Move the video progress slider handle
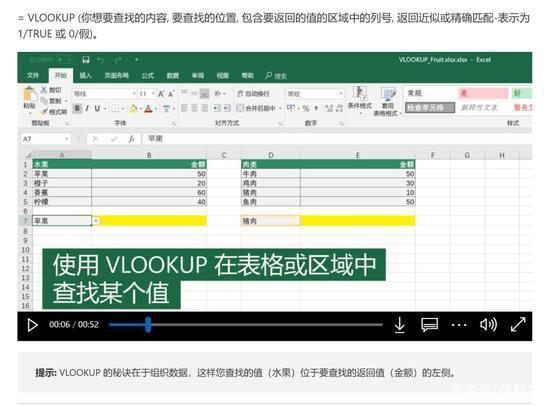Screen dimensions: 550x406 point(148,325)
